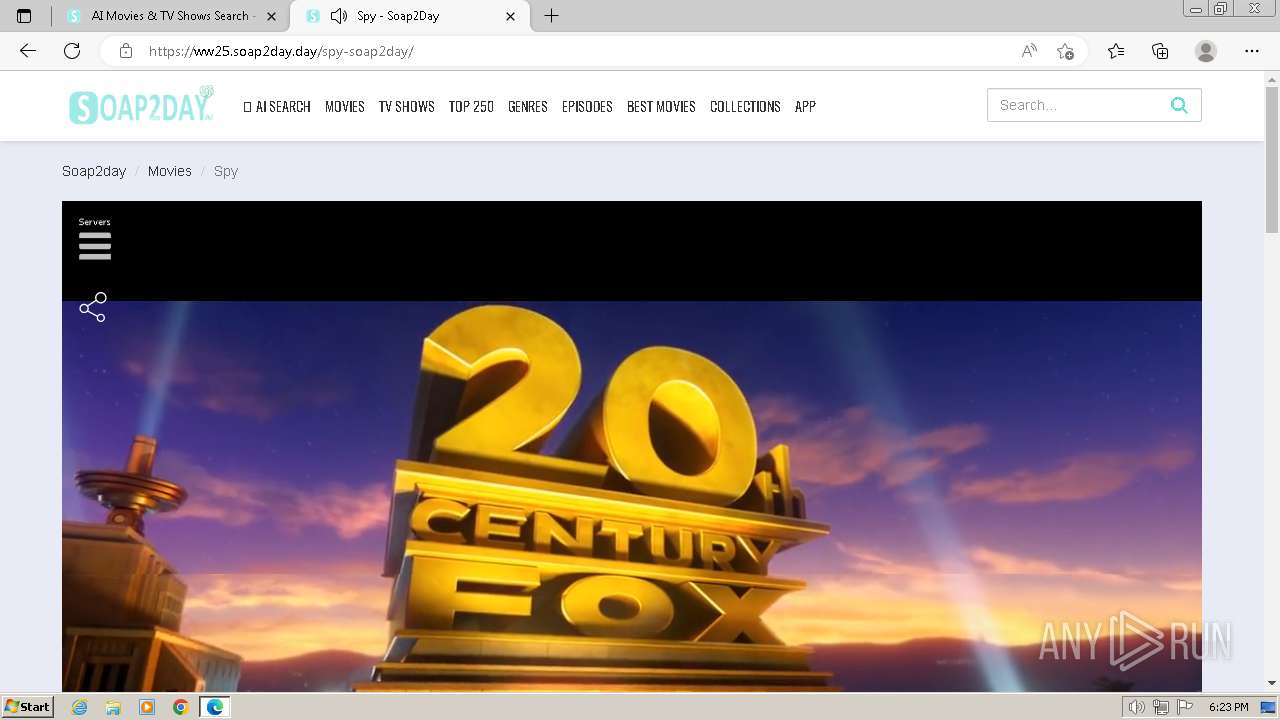The height and width of the screenshot is (720, 1280).
Task: Open the Servers hamburger menu in player
Action: pyautogui.click(x=95, y=246)
